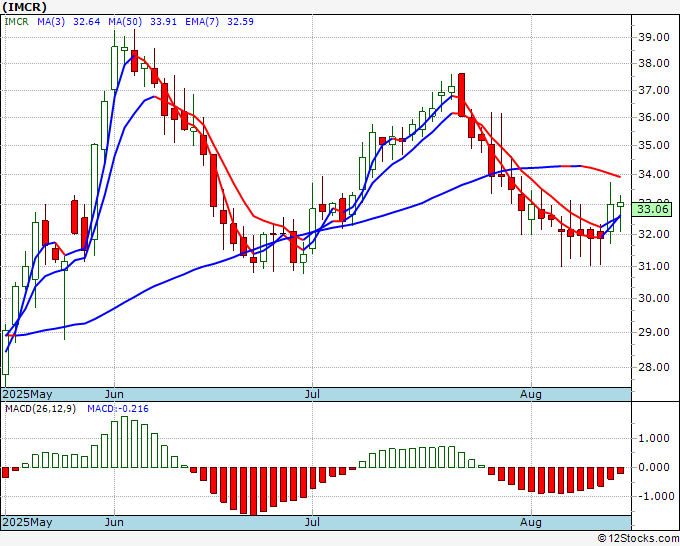Click Jun on the MACD panel axis
Viewport: 680px width, 546px height.
114,522
